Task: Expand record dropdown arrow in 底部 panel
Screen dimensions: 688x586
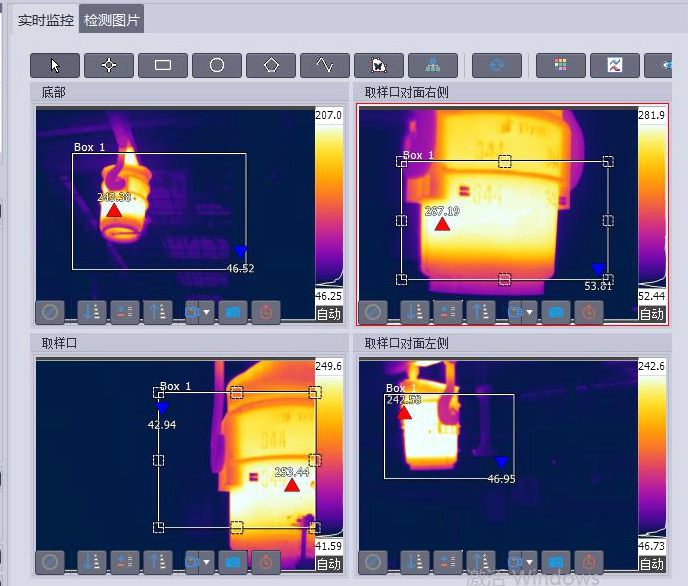Action: [x=207, y=312]
